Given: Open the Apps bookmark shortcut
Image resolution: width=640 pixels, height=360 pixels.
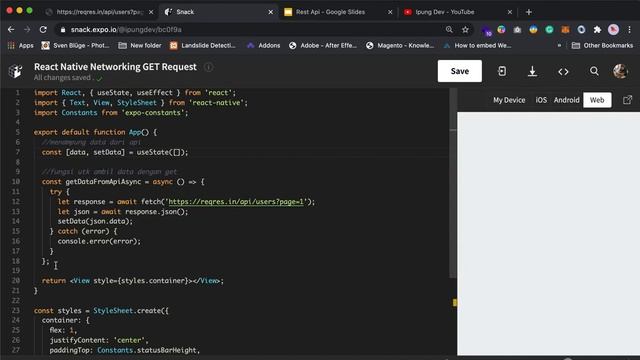Looking at the screenshot, I should (20, 45).
